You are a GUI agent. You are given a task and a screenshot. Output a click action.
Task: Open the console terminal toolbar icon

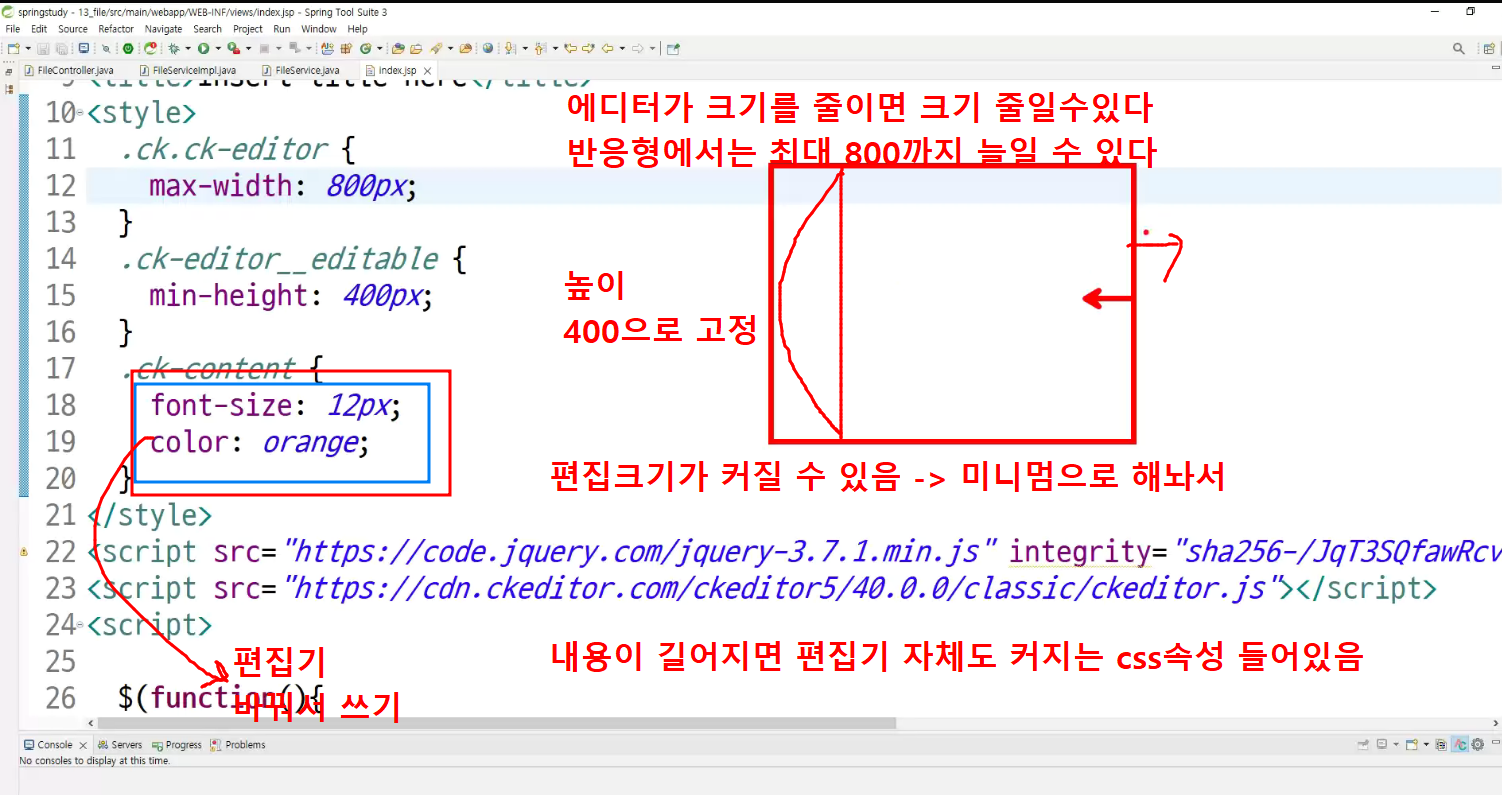click(84, 48)
